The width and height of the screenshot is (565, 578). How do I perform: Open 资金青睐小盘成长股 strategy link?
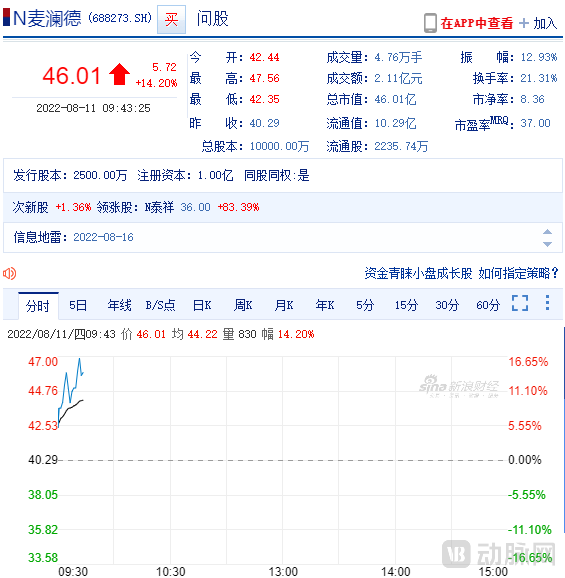pyautogui.click(x=418, y=274)
